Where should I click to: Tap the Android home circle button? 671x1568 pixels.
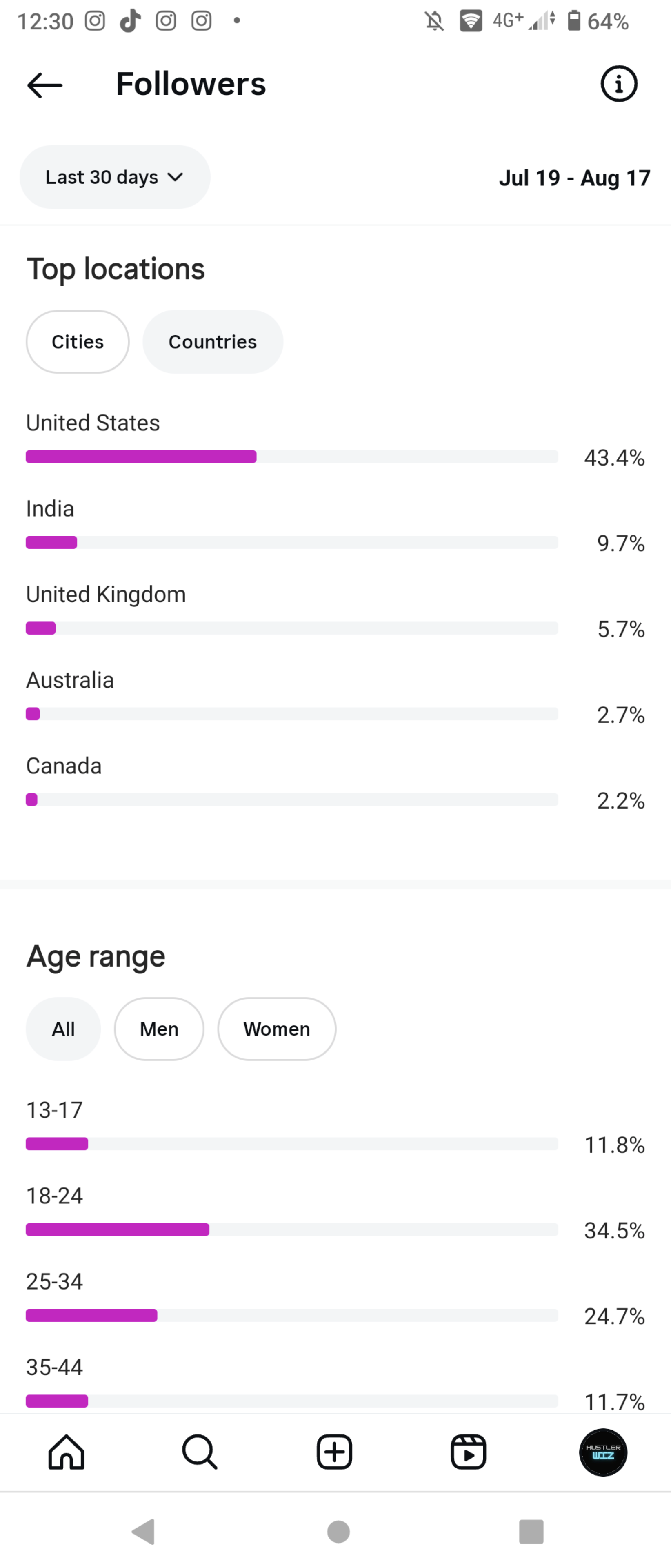[338, 1532]
